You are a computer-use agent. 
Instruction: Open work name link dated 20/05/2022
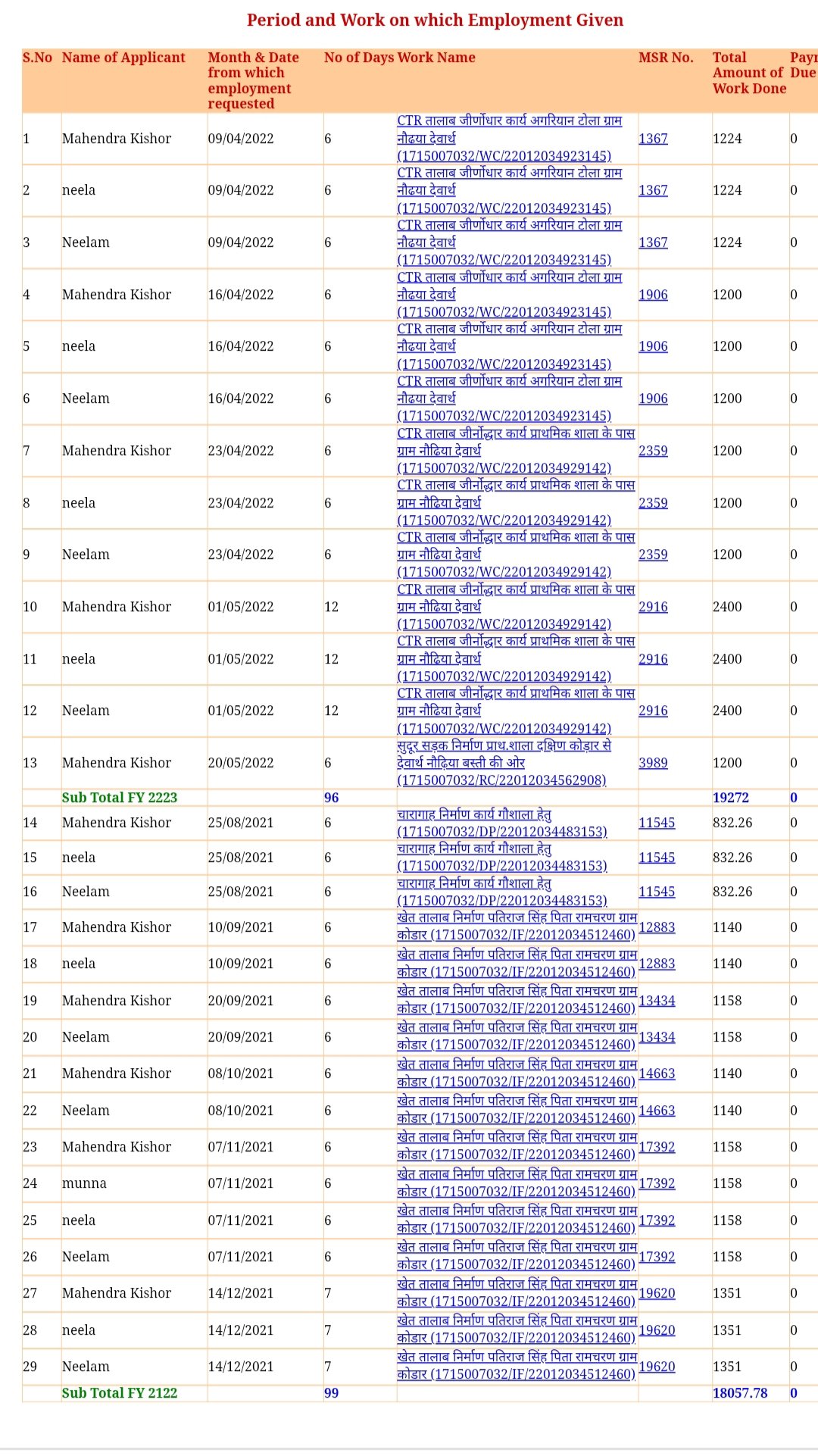tap(504, 763)
